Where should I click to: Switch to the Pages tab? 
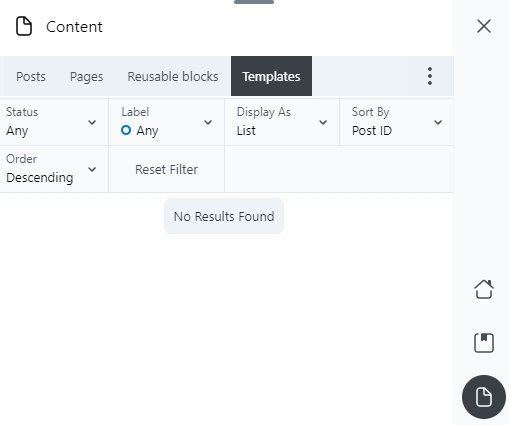click(86, 76)
